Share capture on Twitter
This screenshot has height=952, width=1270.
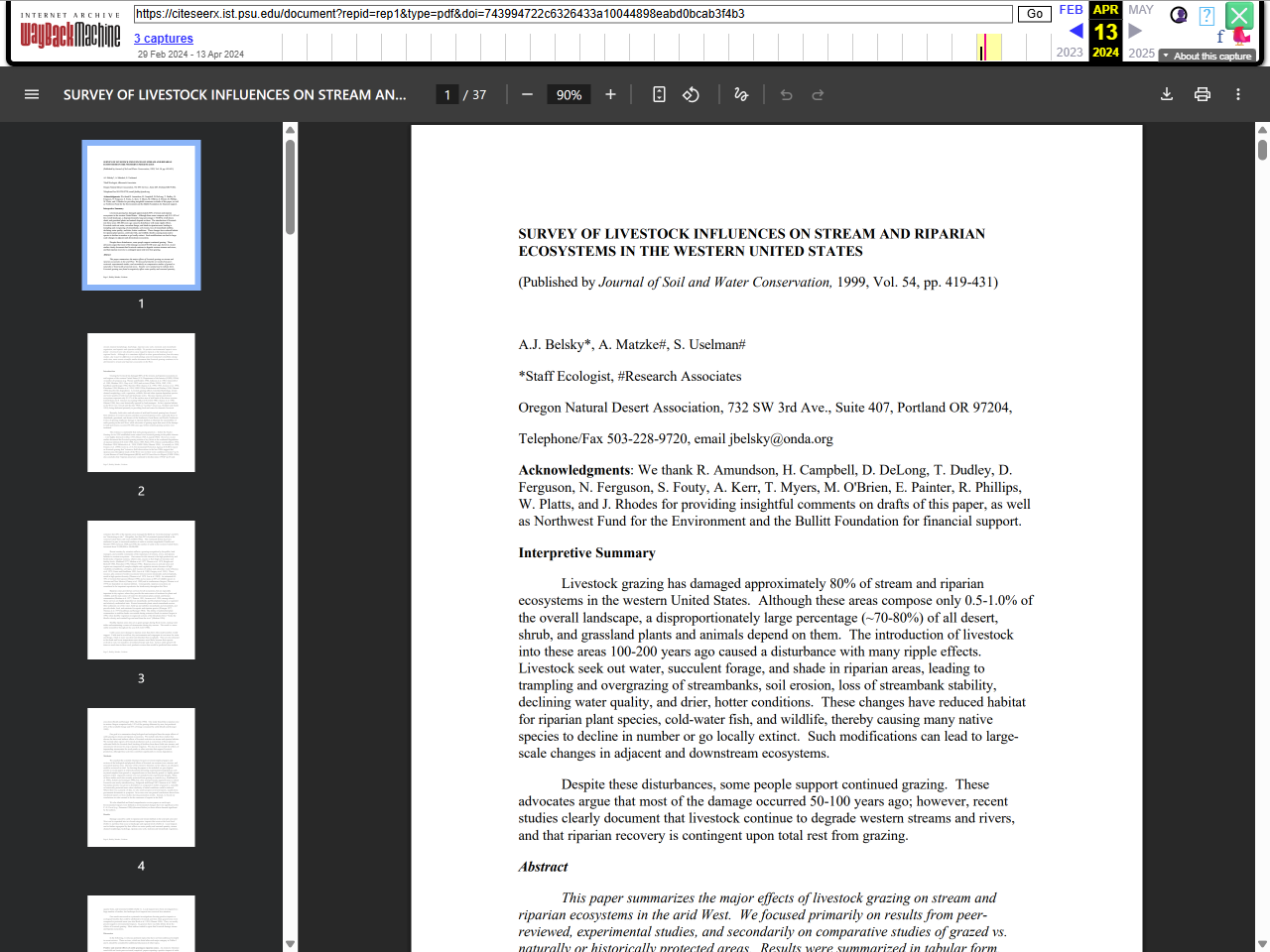[1241, 36]
